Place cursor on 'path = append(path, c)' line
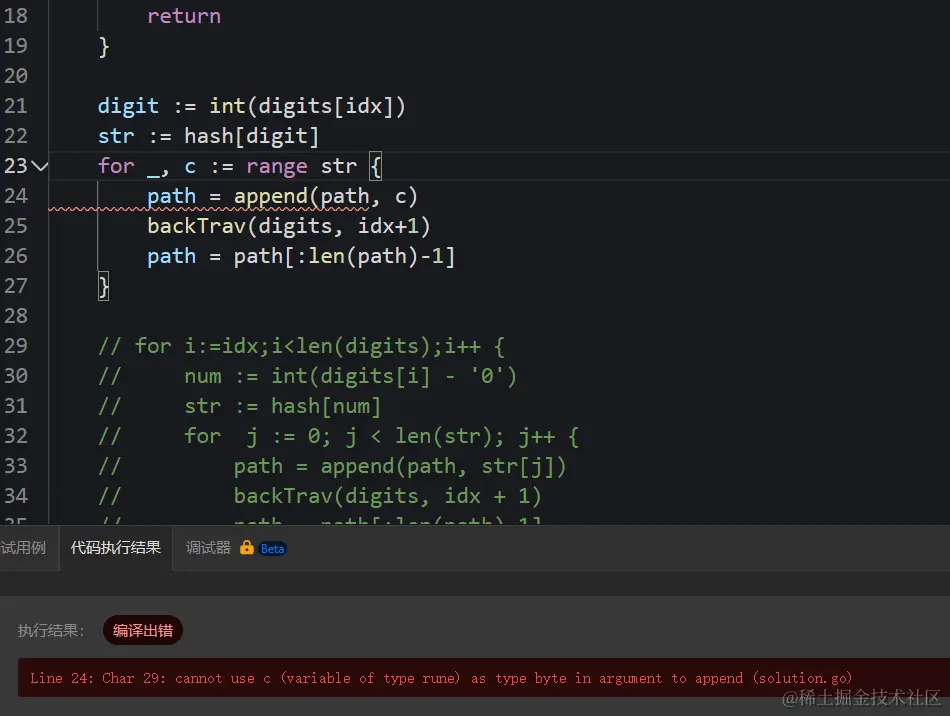950x716 pixels. click(282, 196)
